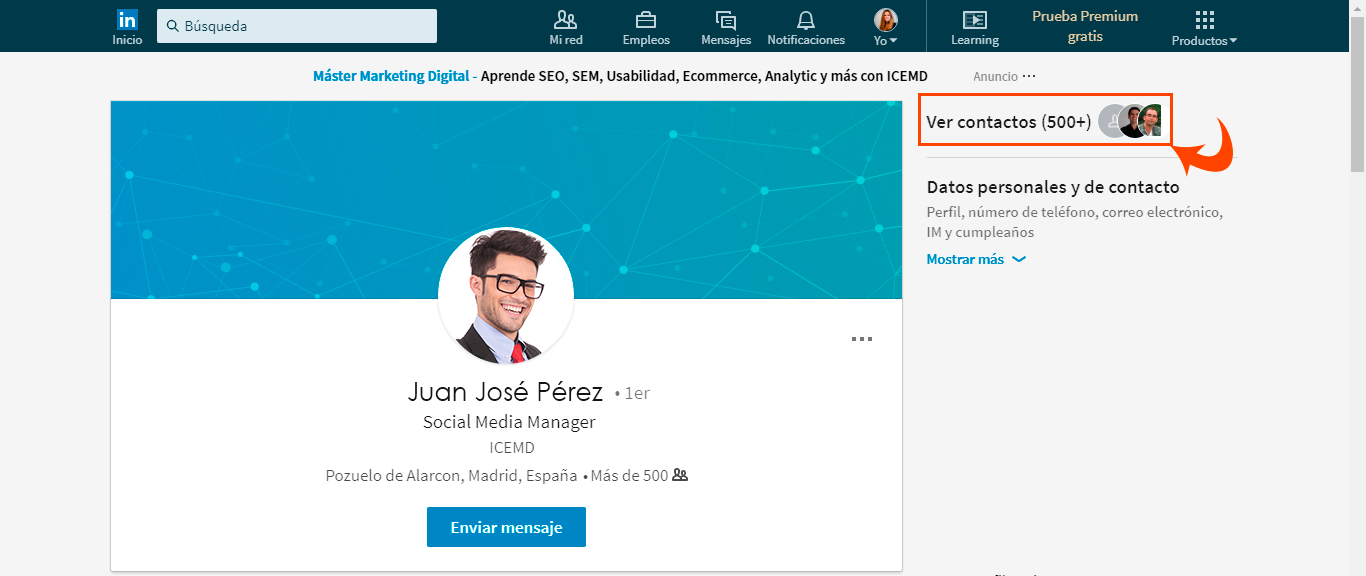Open the Máster Marketing Digital ad link

tap(391, 76)
